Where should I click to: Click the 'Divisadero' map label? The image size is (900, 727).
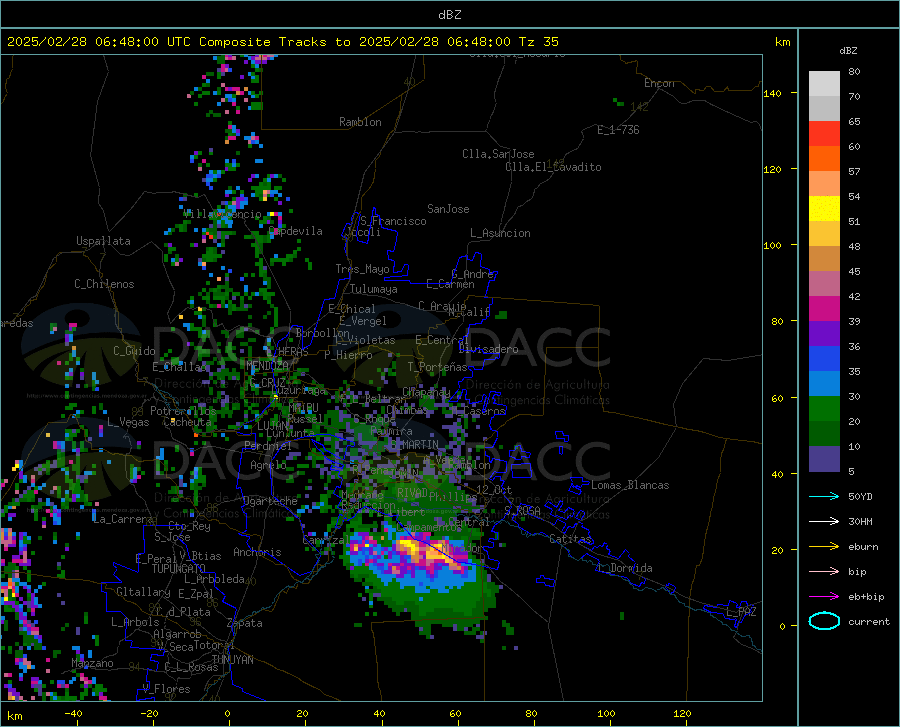488,349
